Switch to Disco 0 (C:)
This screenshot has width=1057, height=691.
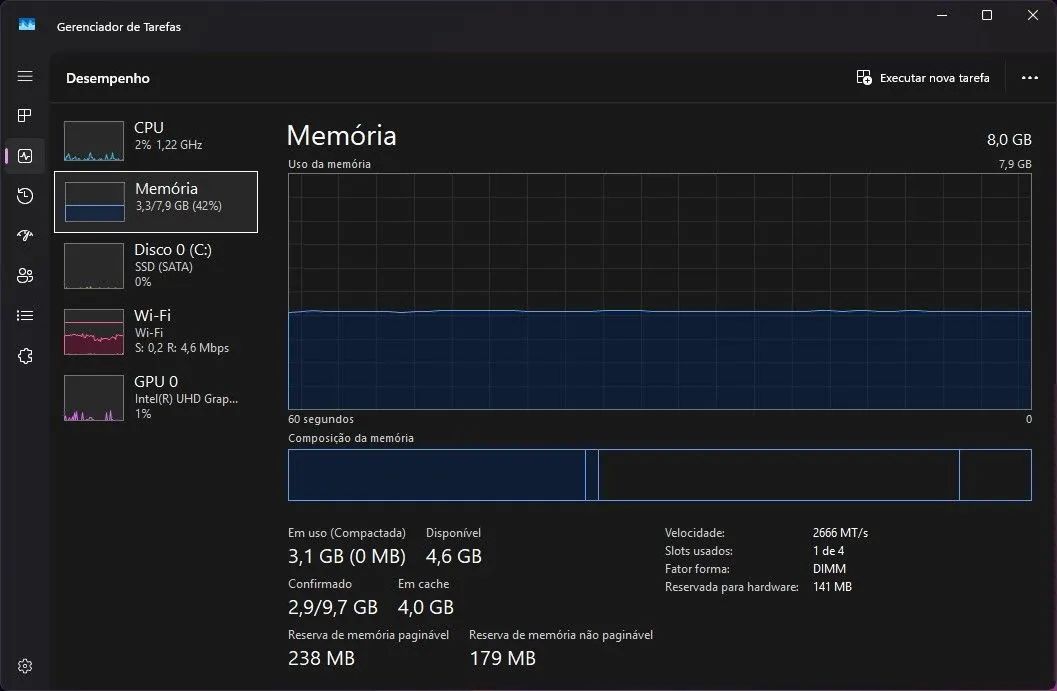(155, 265)
